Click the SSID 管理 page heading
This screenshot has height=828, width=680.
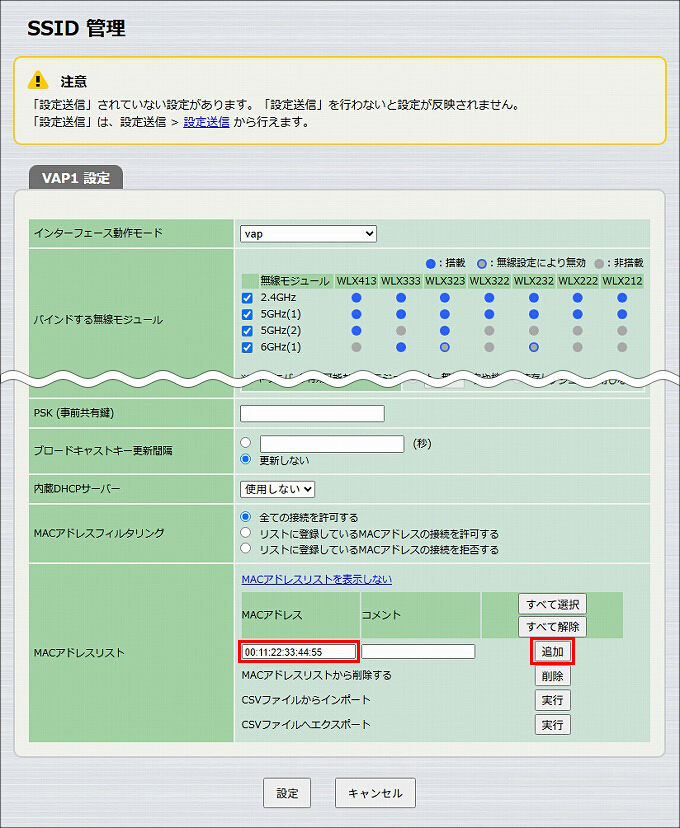[x=77, y=28]
